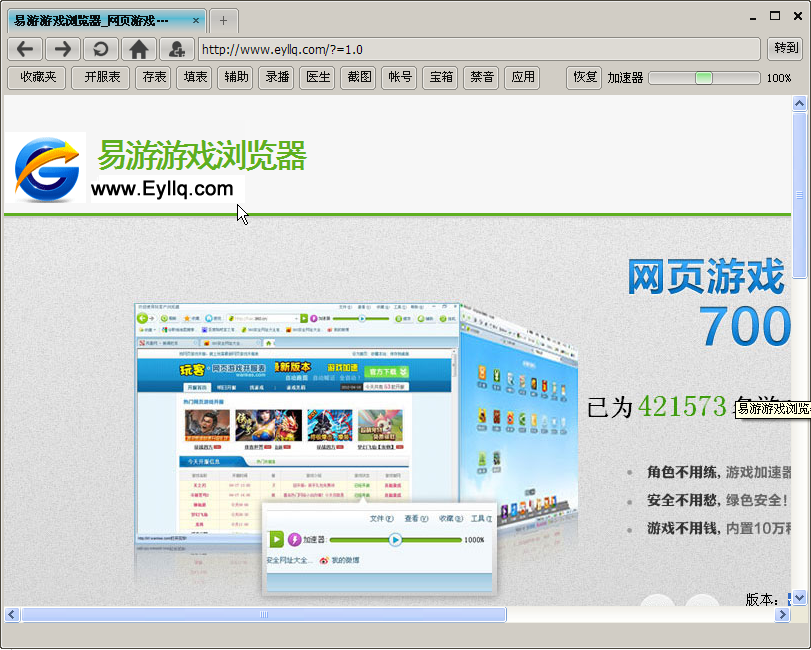The image size is (811, 650).
Task: Mute sound with 禁音 button
Action: (481, 78)
